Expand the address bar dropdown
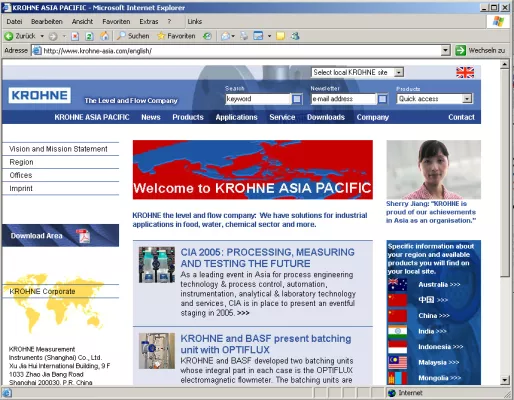The image size is (514, 400). click(446, 51)
